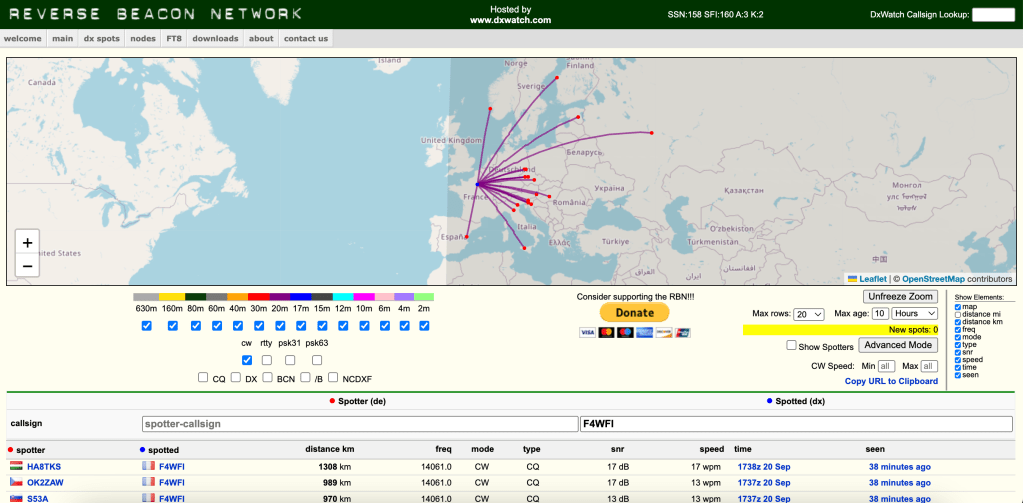Viewport: 1023px width, 503px height.
Task: Enable the Show Spotters checkbox
Action: click(x=792, y=346)
